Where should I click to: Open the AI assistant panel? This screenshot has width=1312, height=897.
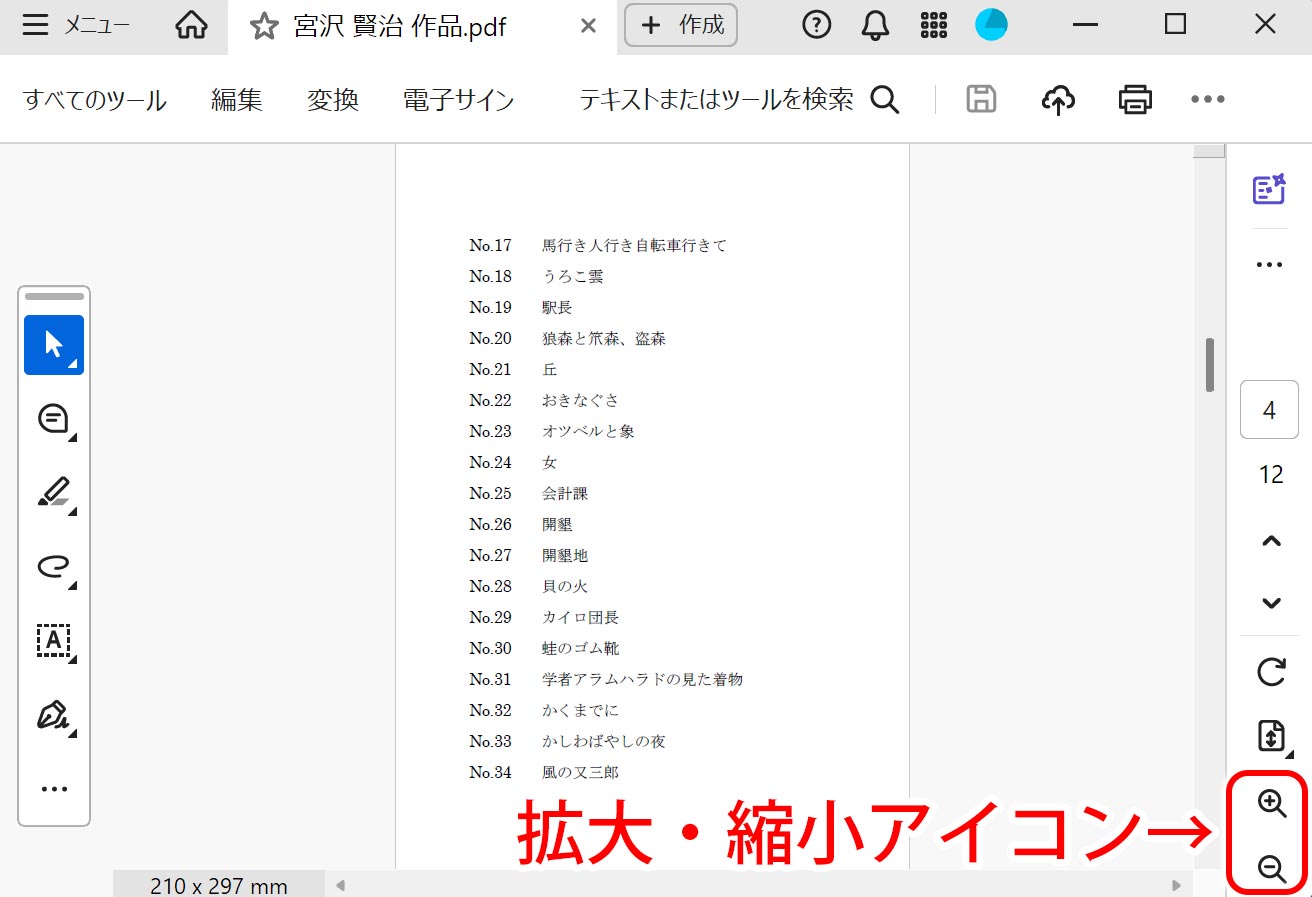coord(1269,189)
